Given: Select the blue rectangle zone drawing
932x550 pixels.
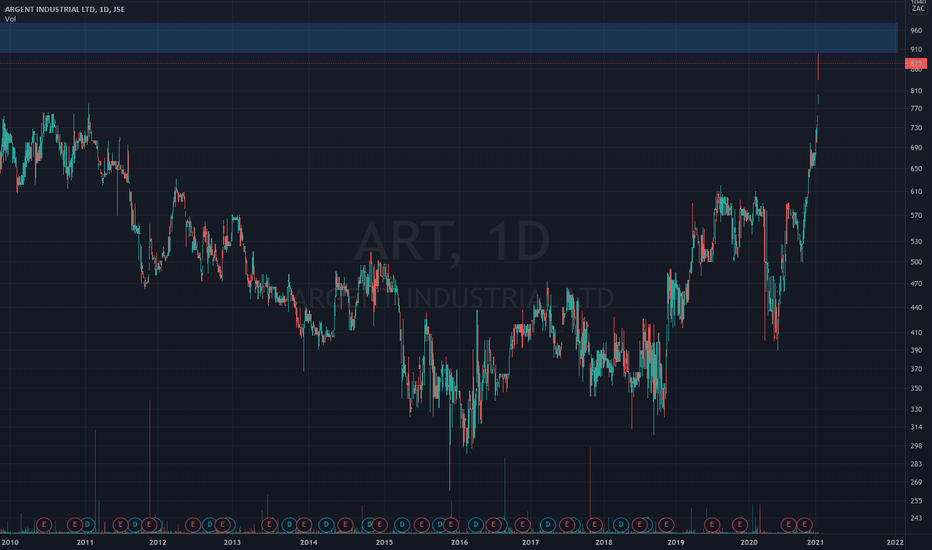Looking at the screenshot, I should (449, 38).
